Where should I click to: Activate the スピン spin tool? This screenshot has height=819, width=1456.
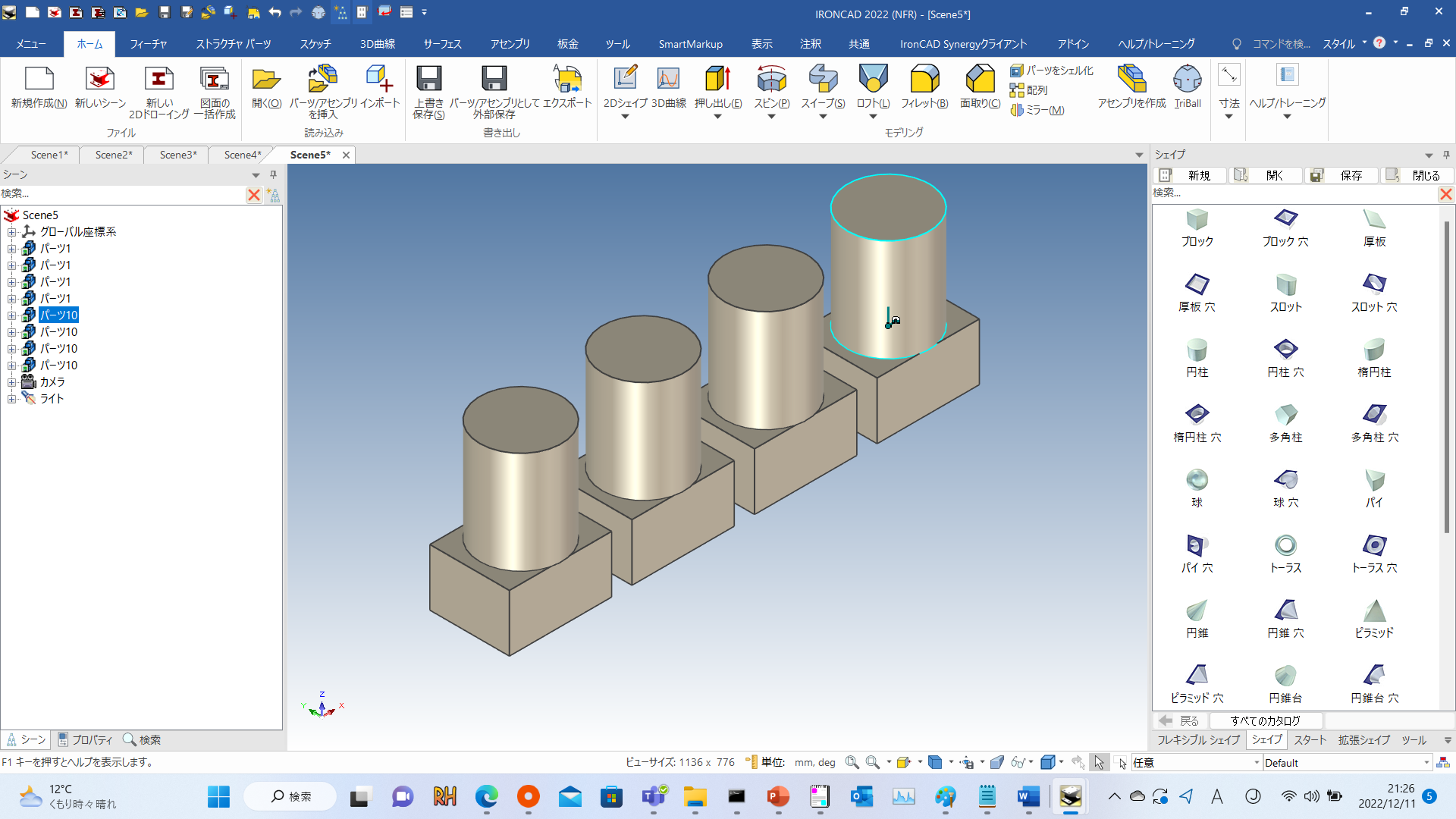pyautogui.click(x=771, y=83)
